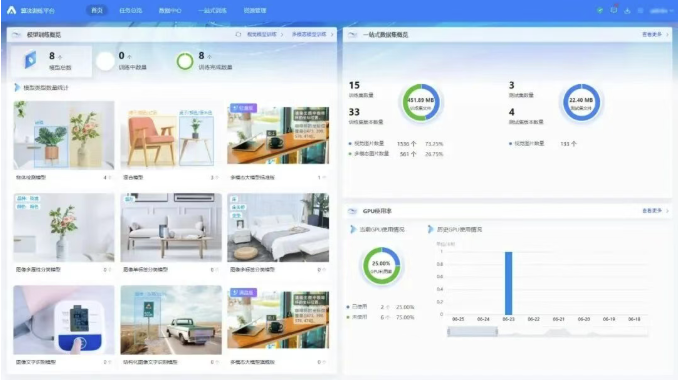679x380 pixels.
Task: Open the 混合模型 card with pink chair
Action: [x=171, y=135]
